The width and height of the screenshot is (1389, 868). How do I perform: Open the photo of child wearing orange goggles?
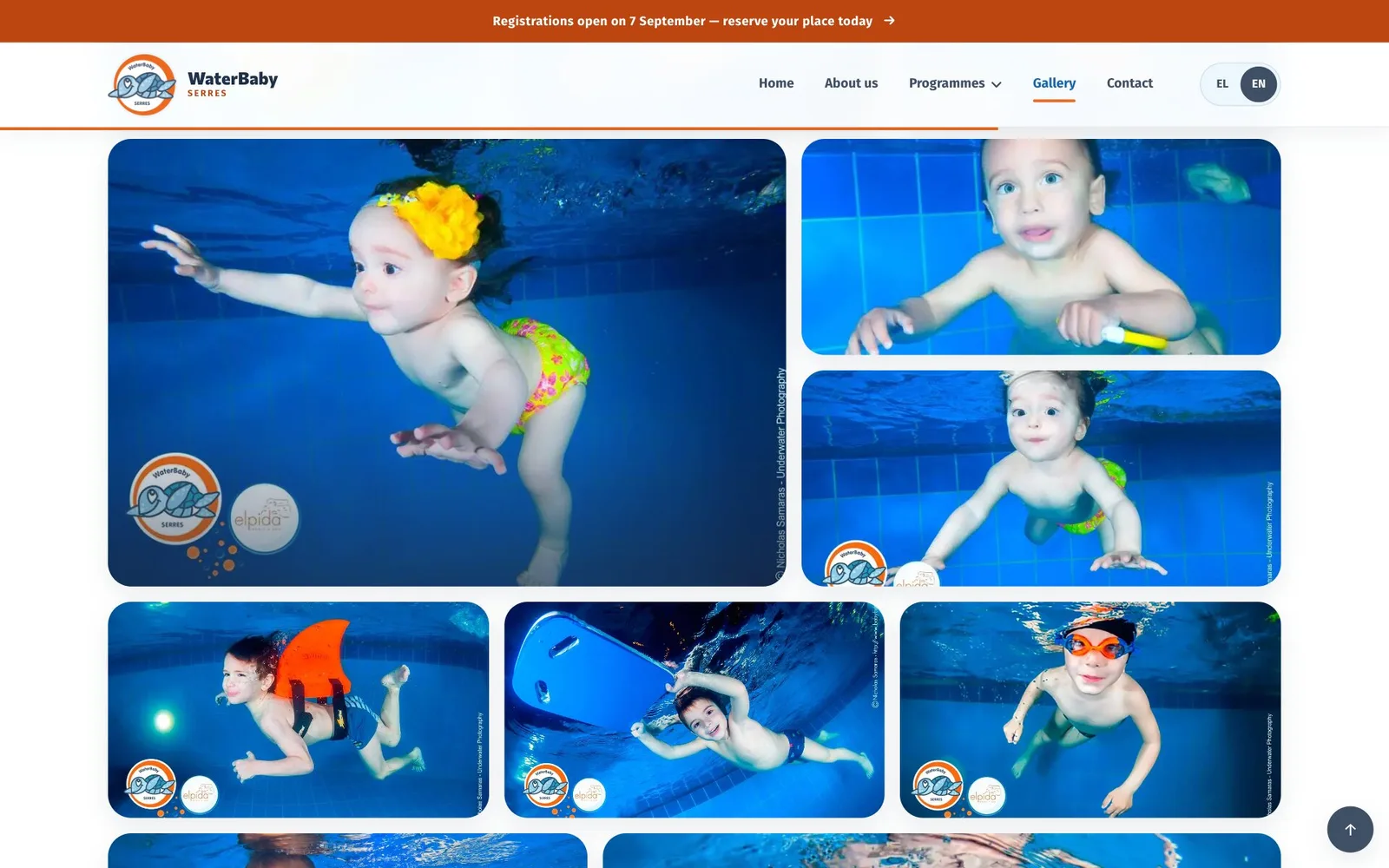1090,710
